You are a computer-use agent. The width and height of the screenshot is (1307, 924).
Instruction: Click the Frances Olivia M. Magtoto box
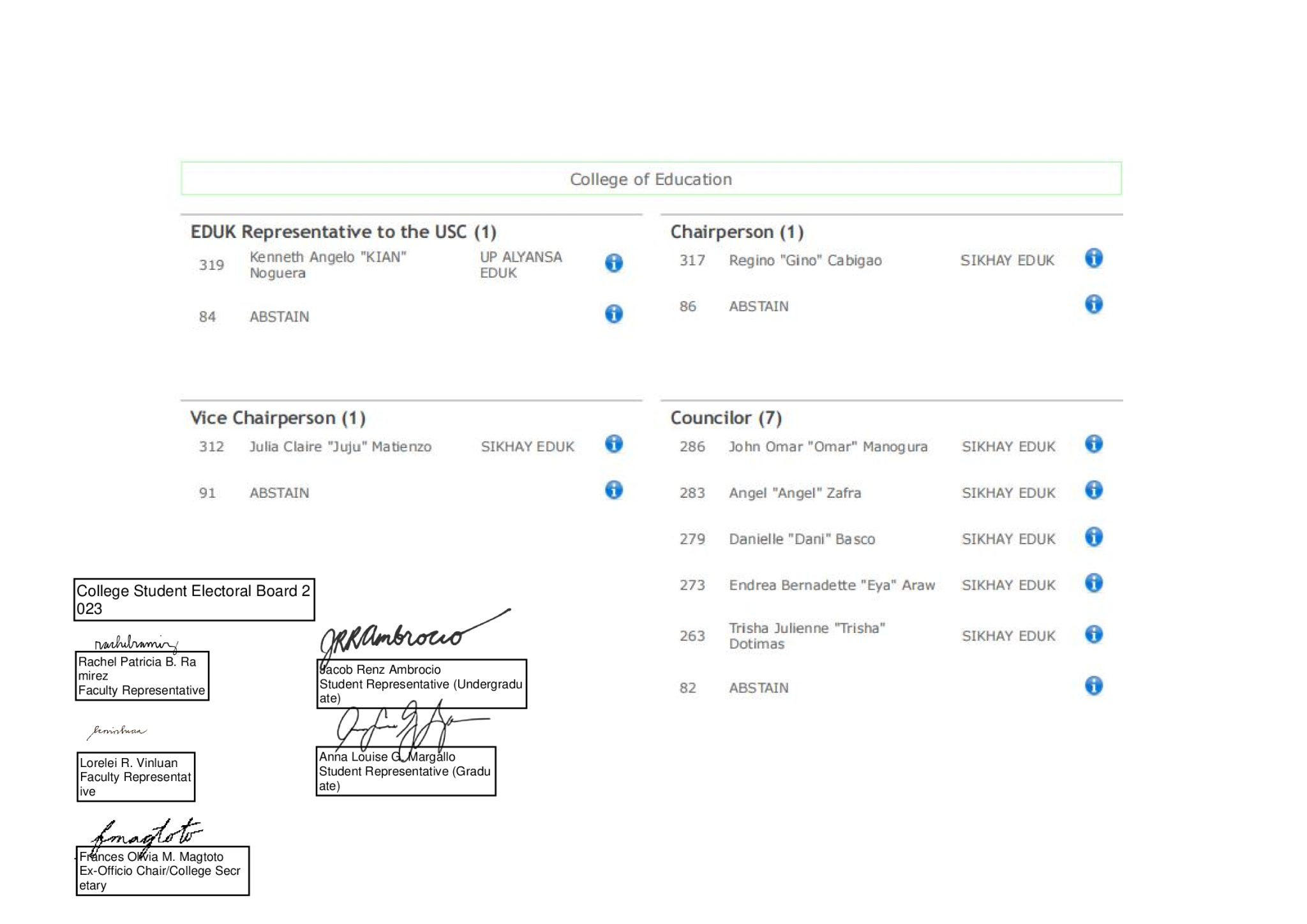[x=163, y=870]
